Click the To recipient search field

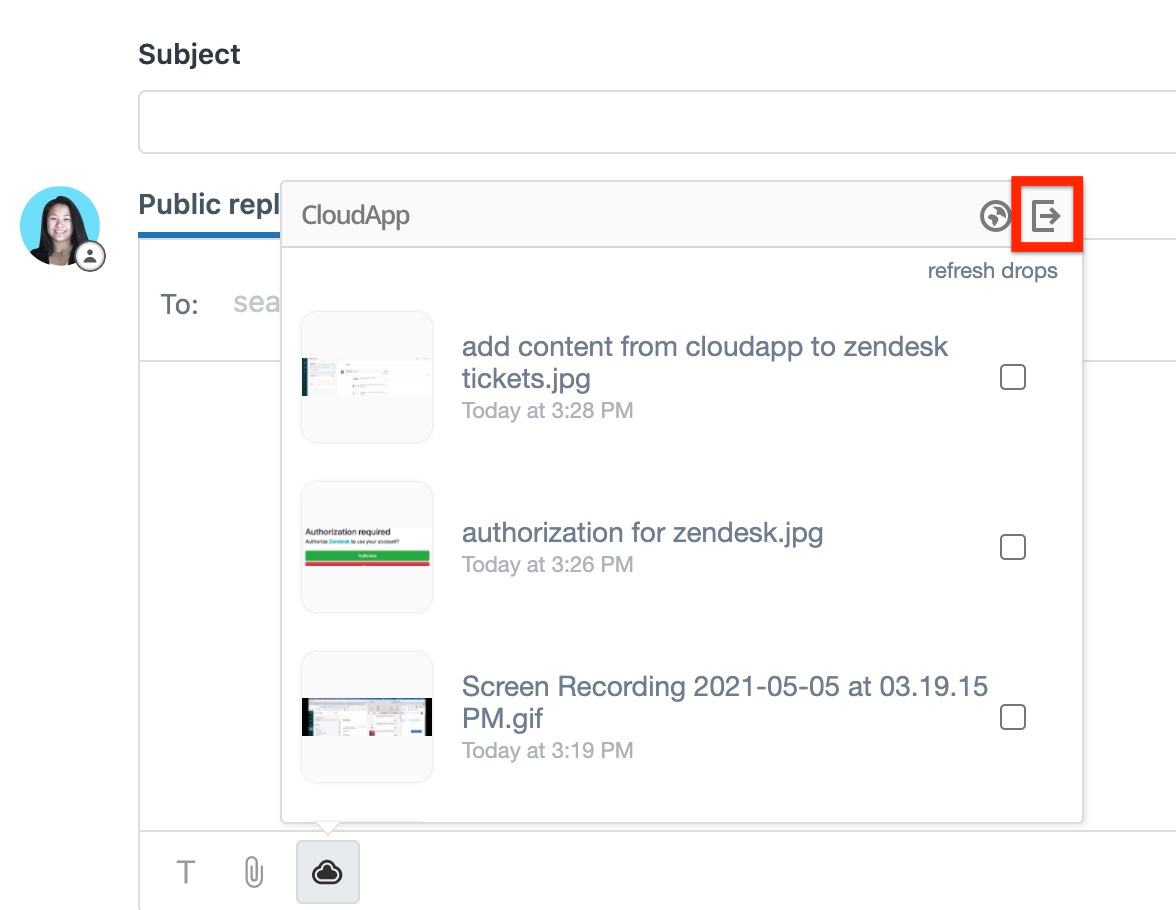tap(256, 303)
